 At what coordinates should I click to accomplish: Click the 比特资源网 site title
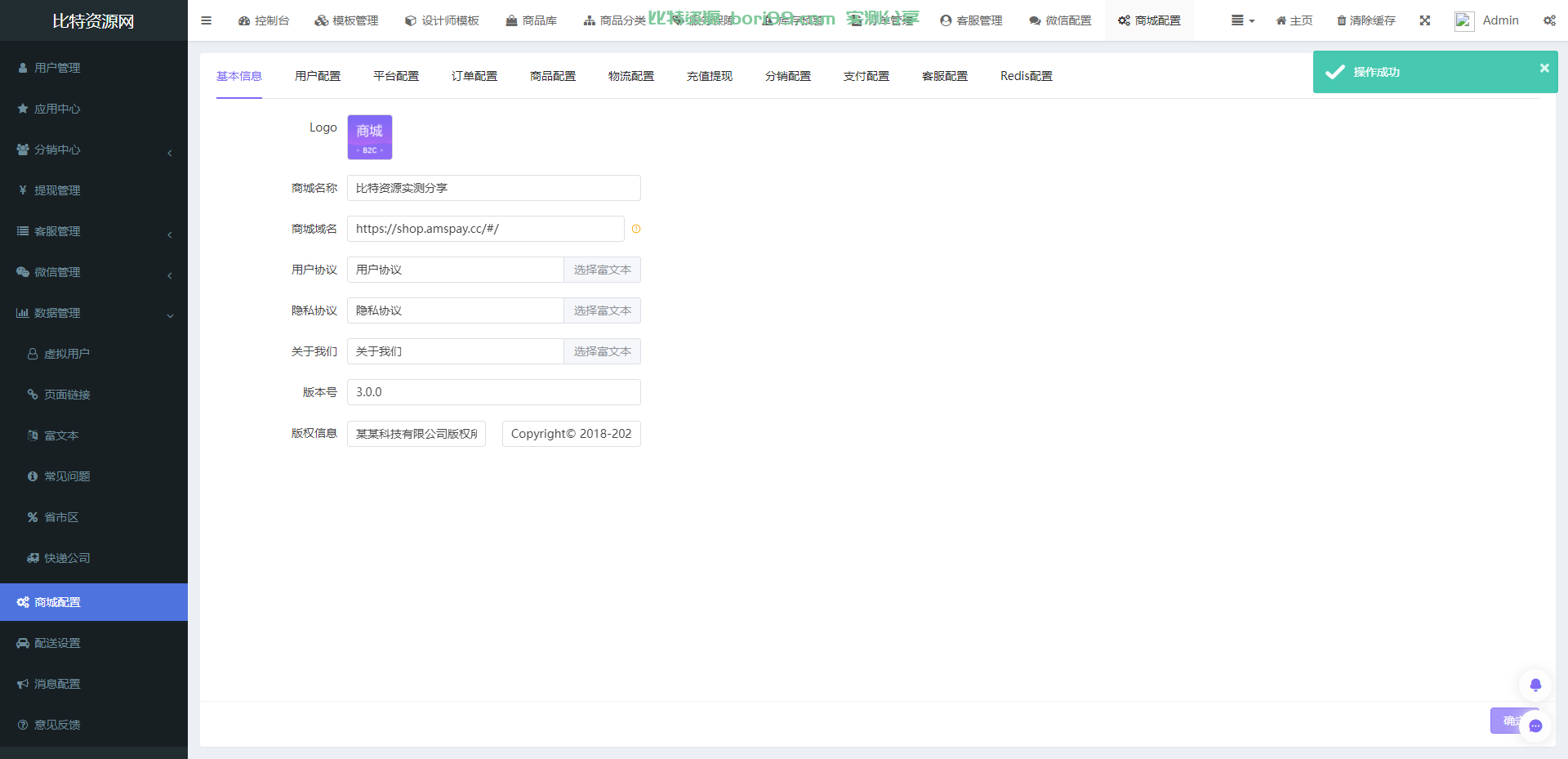[x=93, y=21]
